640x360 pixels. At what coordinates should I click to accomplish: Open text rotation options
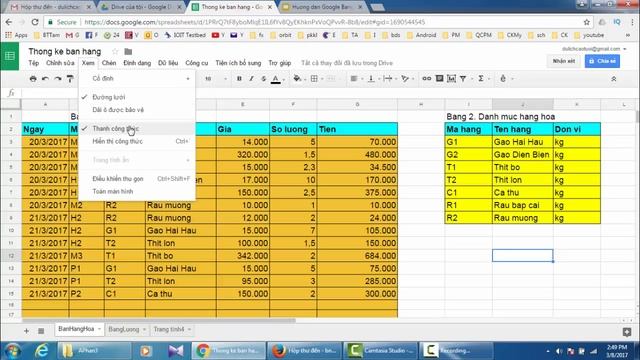pyautogui.click(x=405, y=79)
